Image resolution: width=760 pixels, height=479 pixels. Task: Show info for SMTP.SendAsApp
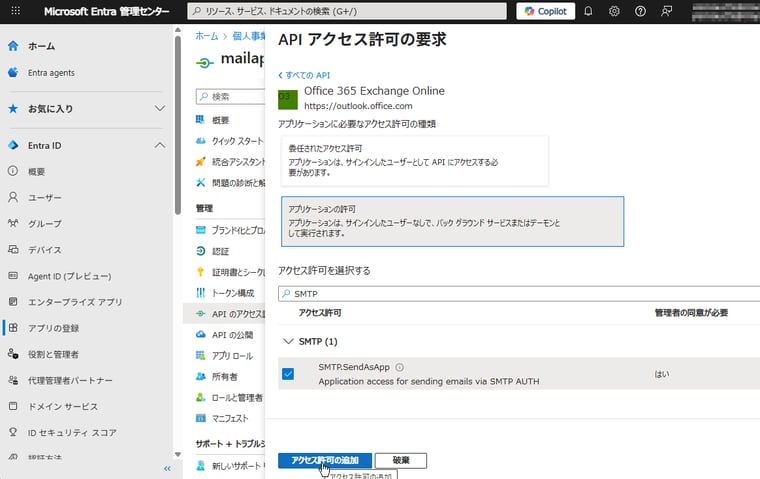tap(399, 367)
